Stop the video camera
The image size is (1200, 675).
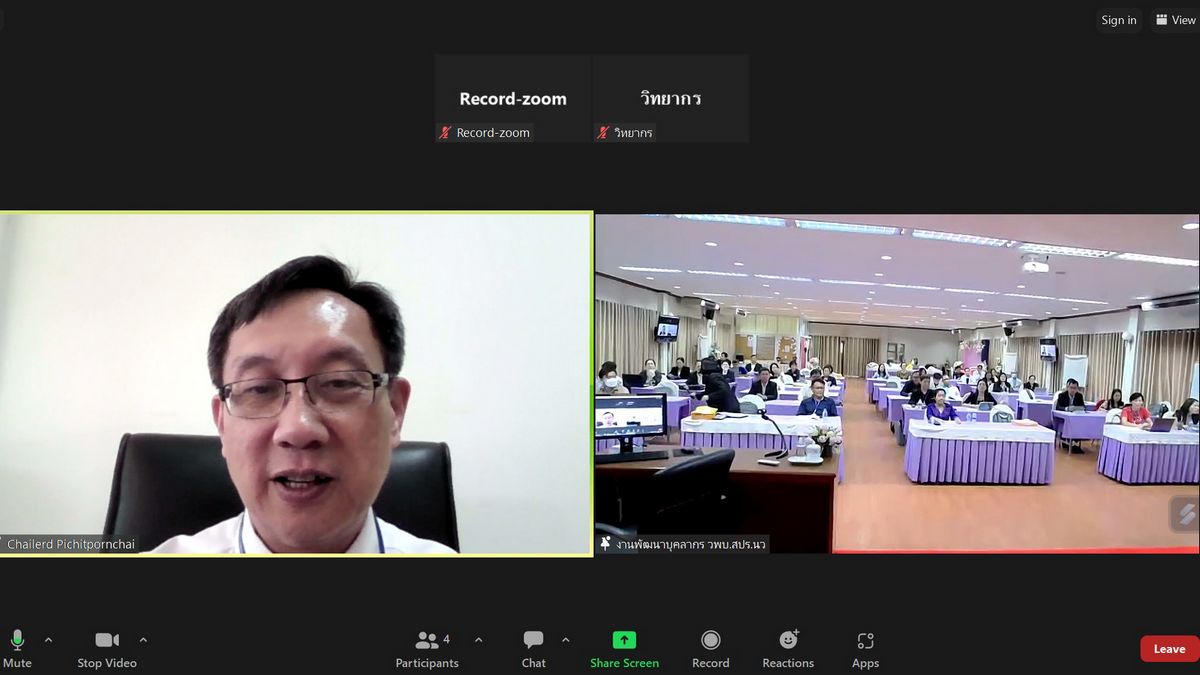pos(106,647)
